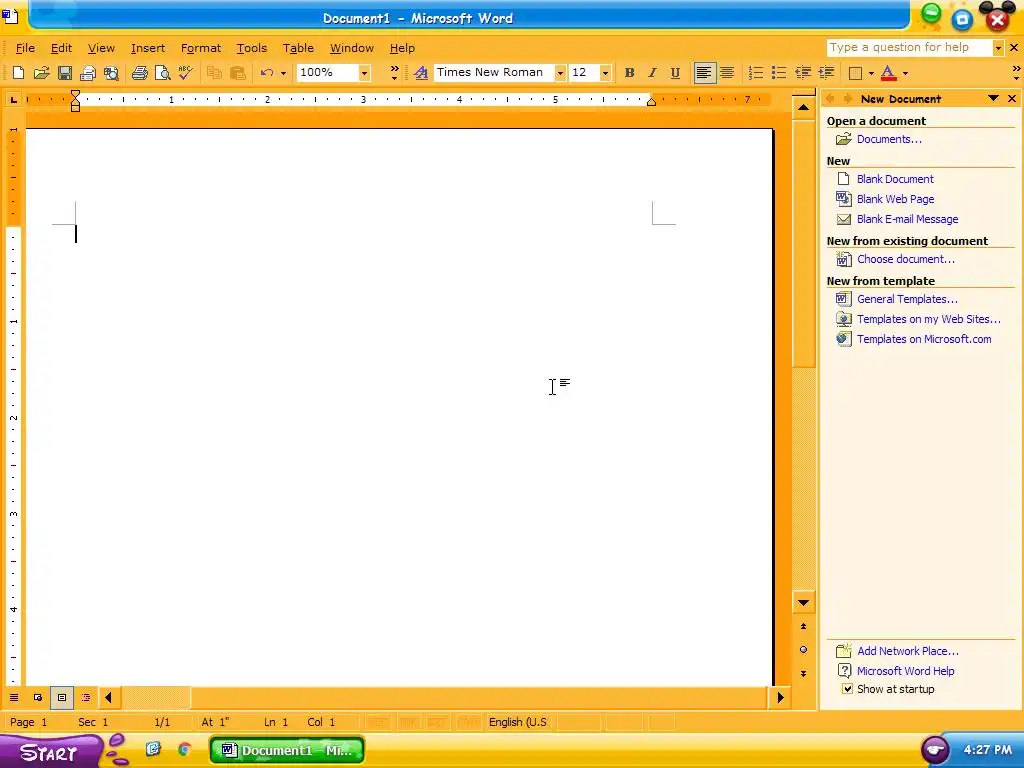Click the Blank Document link
Screen dimensions: 1024x768
click(895, 179)
